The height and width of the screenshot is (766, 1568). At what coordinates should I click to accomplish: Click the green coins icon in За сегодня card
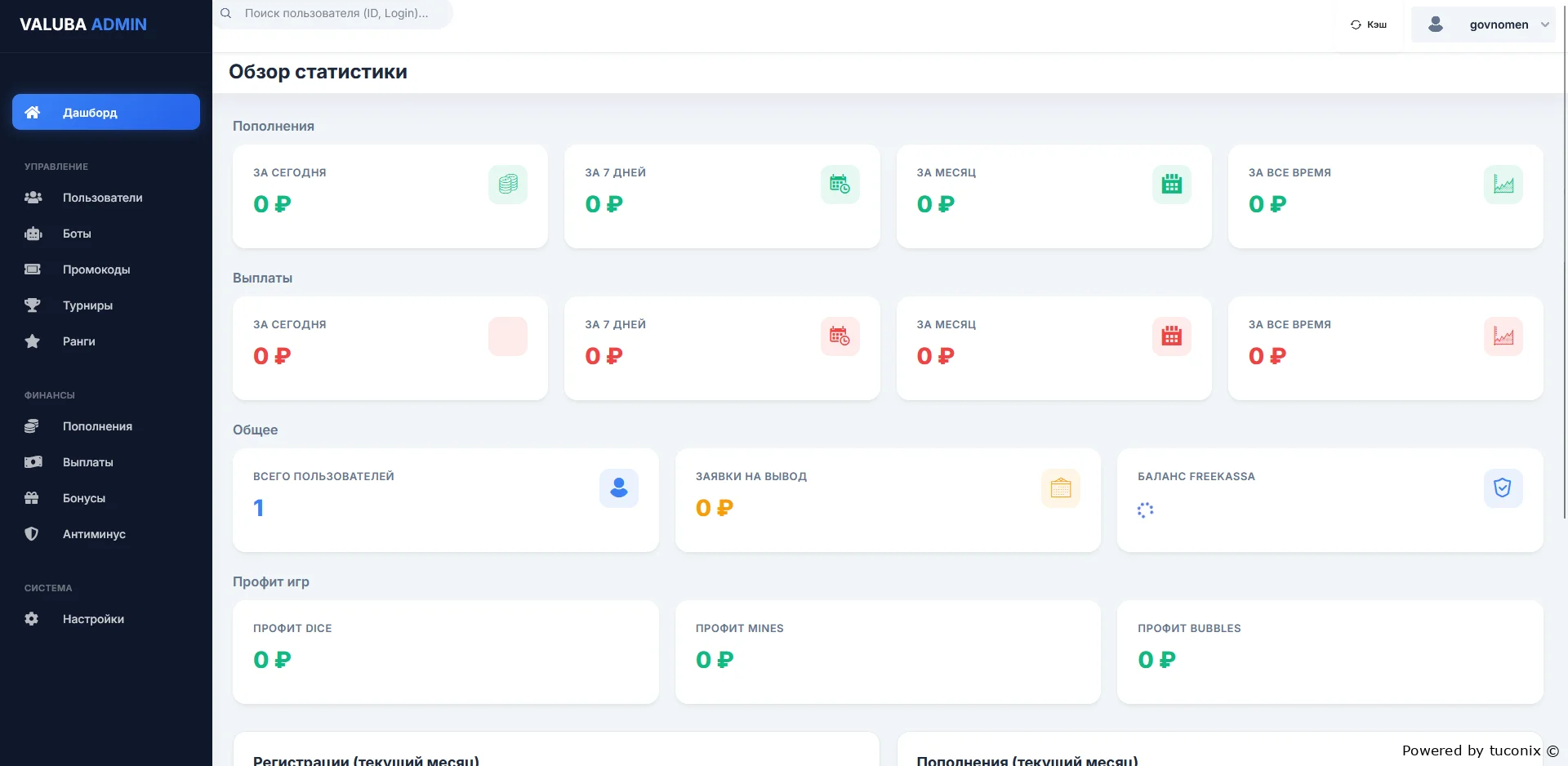tap(507, 185)
